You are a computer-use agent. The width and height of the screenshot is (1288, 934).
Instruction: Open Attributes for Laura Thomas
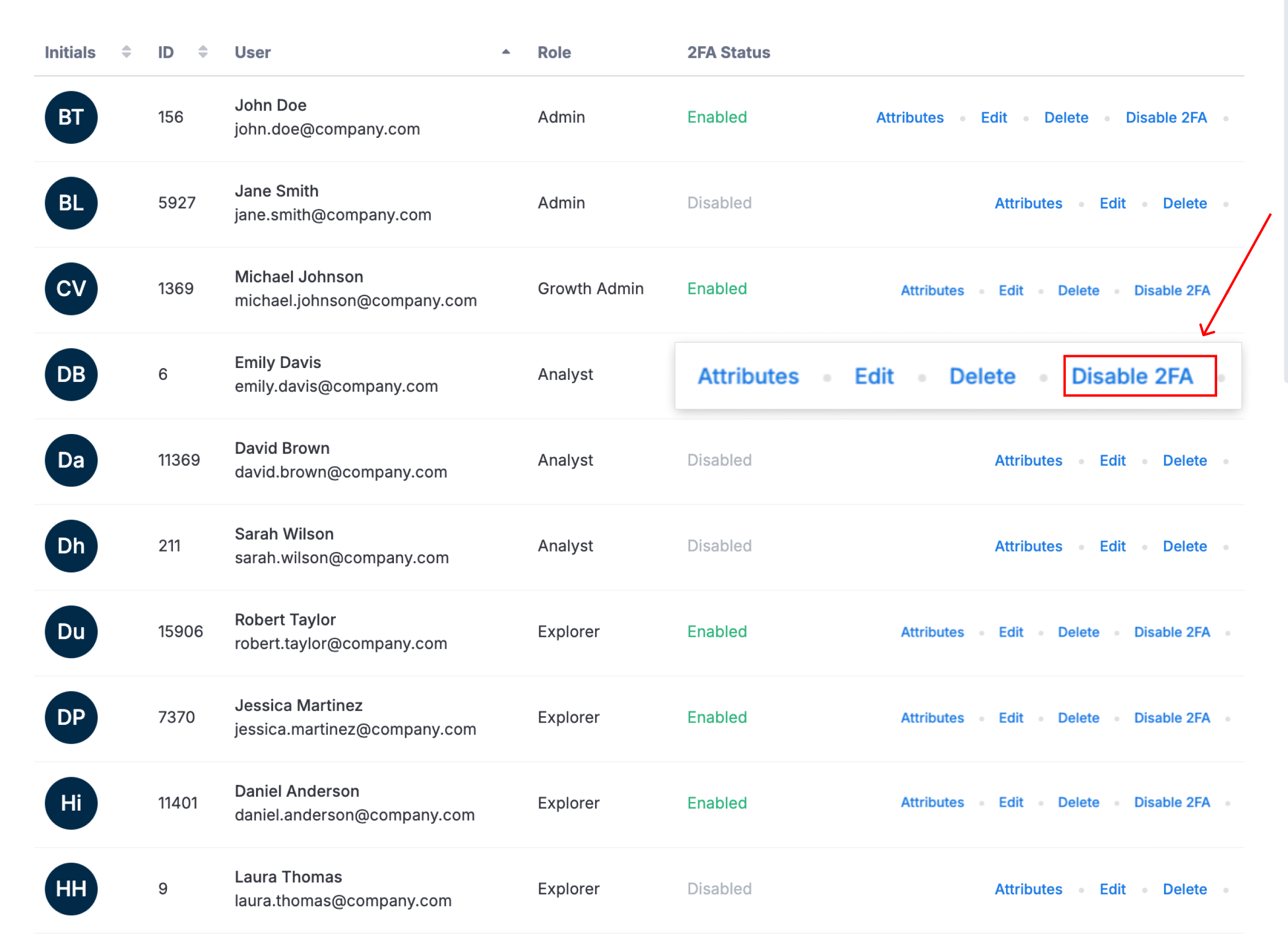[x=1028, y=889]
